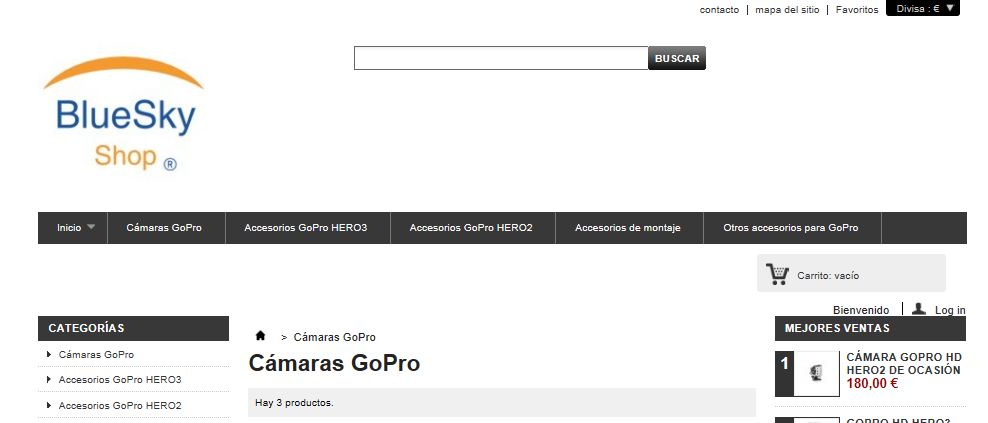
Task: Open the contacto link
Action: click(719, 10)
